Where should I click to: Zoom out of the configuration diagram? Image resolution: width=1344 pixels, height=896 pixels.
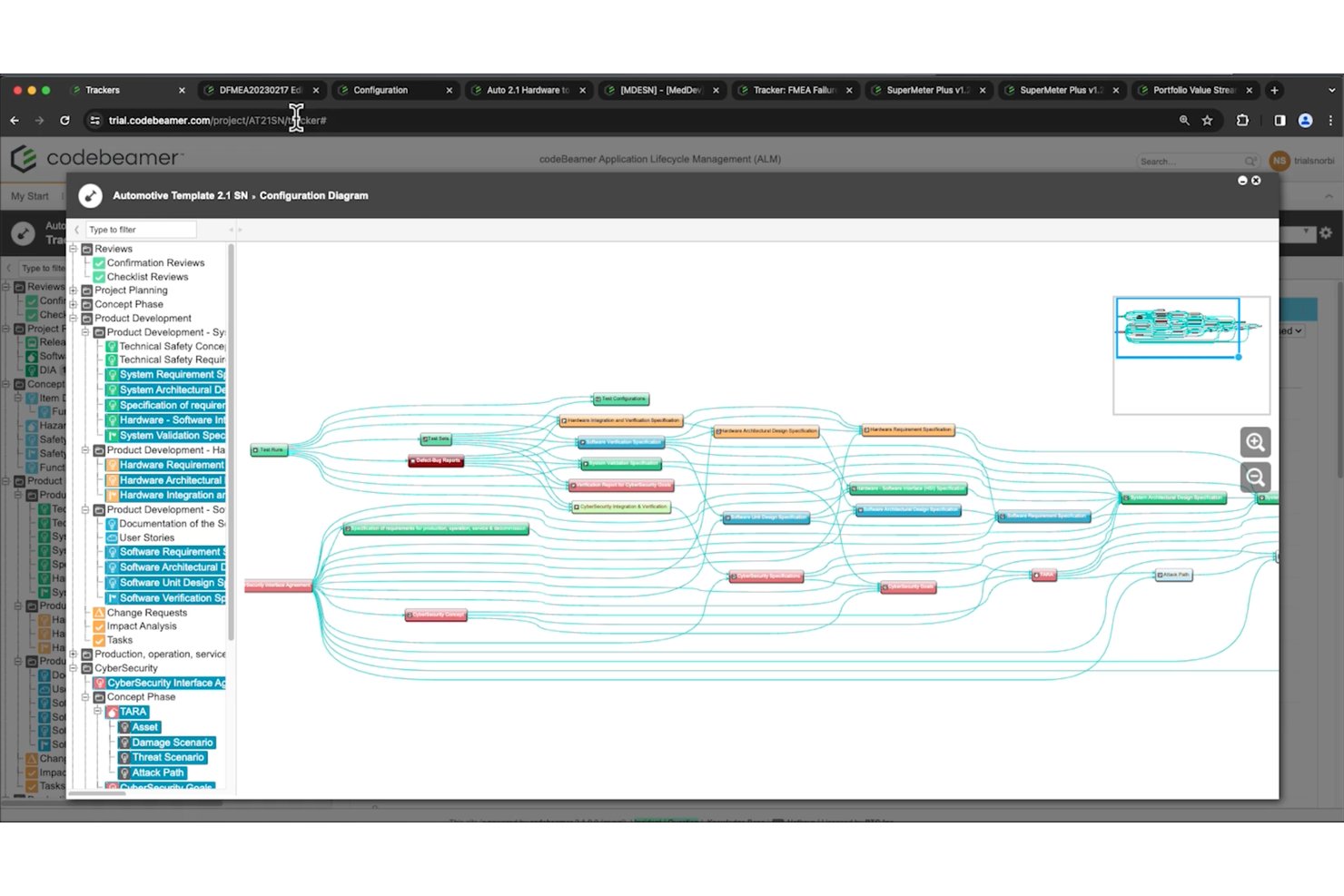pyautogui.click(x=1255, y=478)
